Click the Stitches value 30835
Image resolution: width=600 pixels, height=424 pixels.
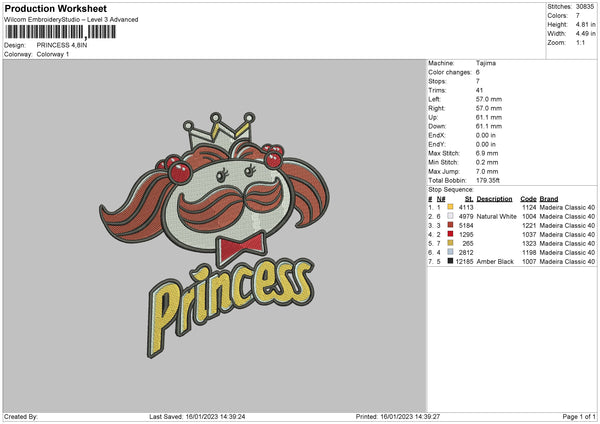[x=585, y=7]
